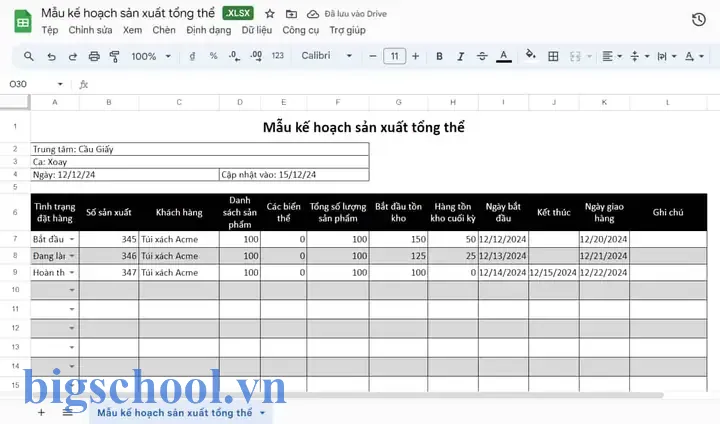Open more number formats 123
The image size is (720, 424).
[x=277, y=56]
